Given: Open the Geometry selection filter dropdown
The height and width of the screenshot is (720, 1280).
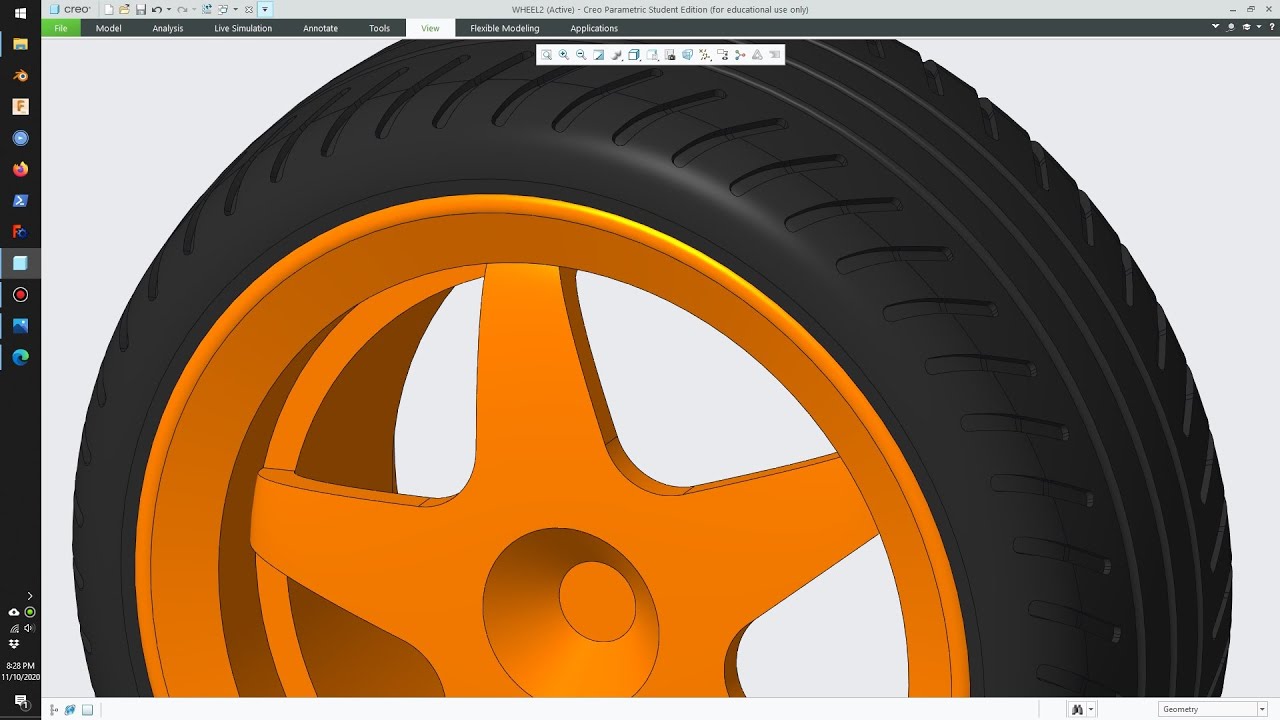Looking at the screenshot, I should pyautogui.click(x=1213, y=709).
